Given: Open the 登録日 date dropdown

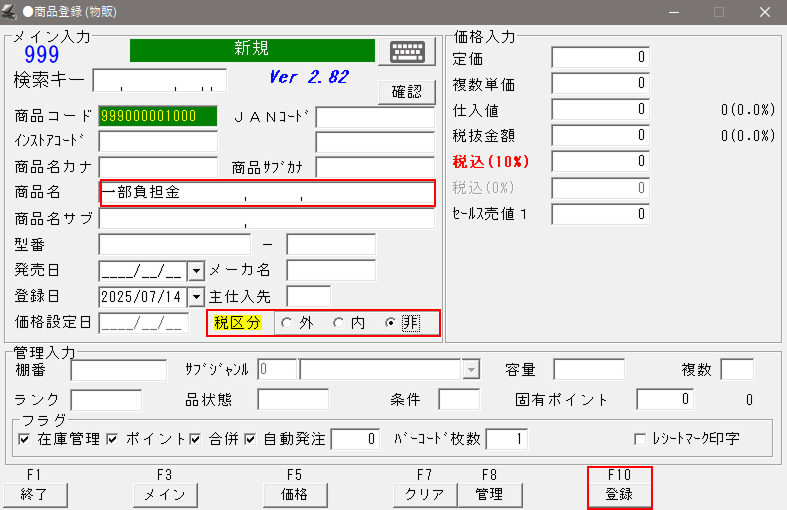Looking at the screenshot, I should (x=196, y=297).
